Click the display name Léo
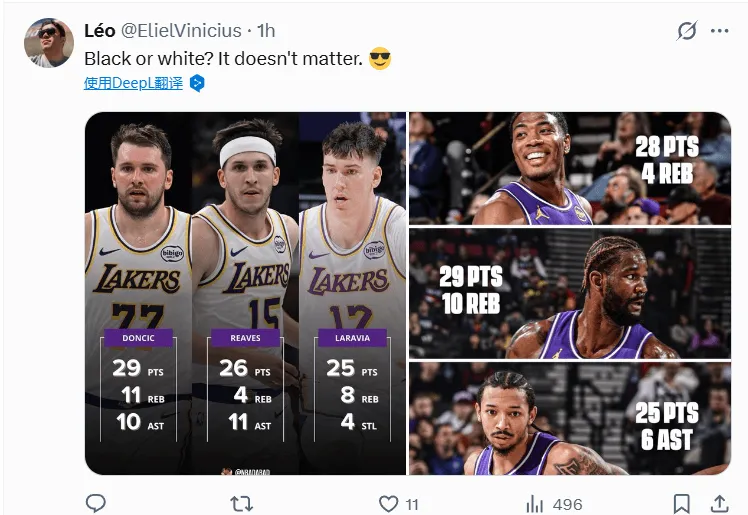 pos(100,31)
